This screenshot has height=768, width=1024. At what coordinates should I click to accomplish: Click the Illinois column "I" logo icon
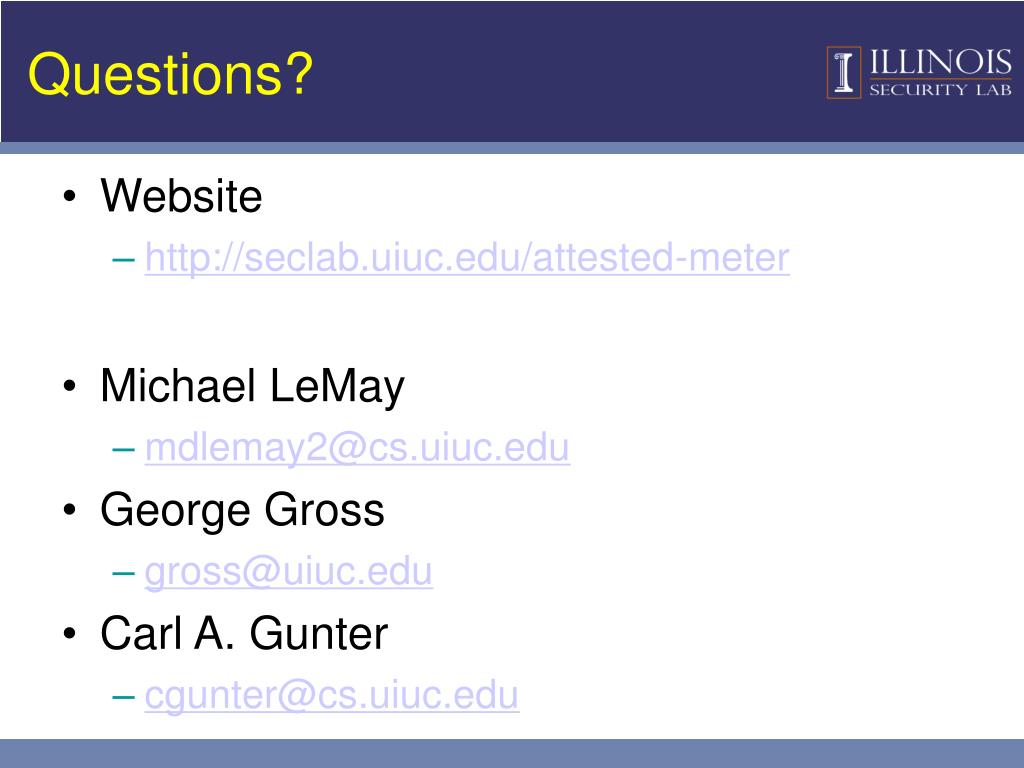pos(844,72)
